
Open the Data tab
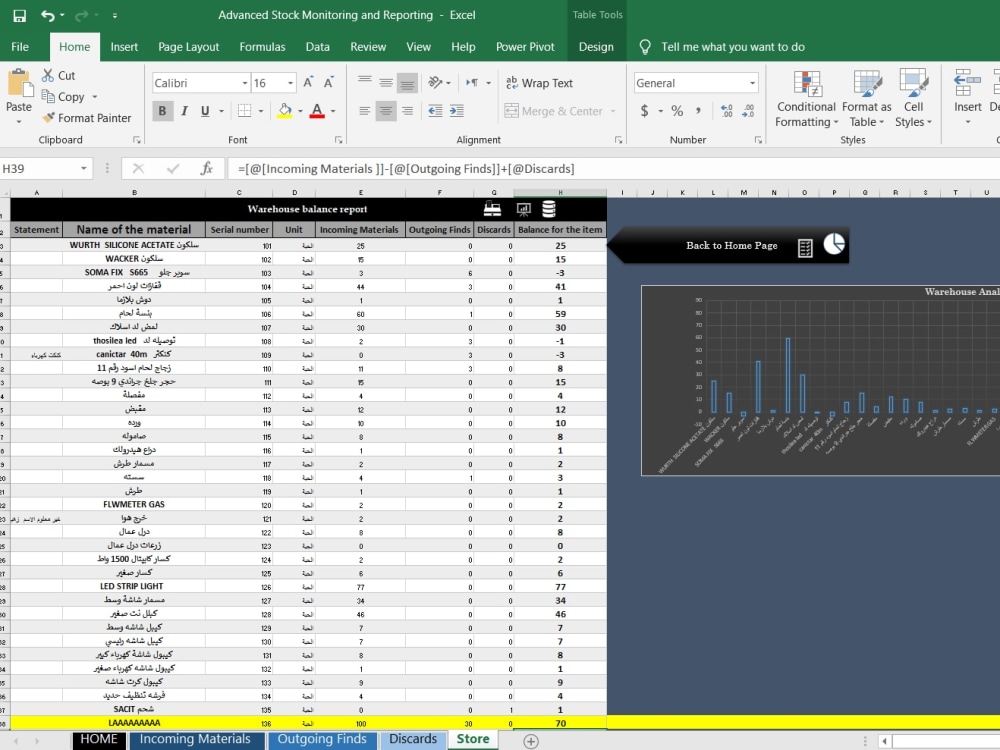(x=318, y=47)
